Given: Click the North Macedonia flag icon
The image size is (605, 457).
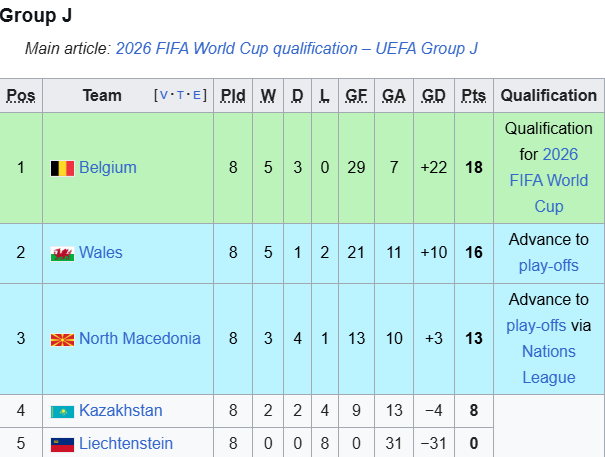Looking at the screenshot, I should point(62,339).
